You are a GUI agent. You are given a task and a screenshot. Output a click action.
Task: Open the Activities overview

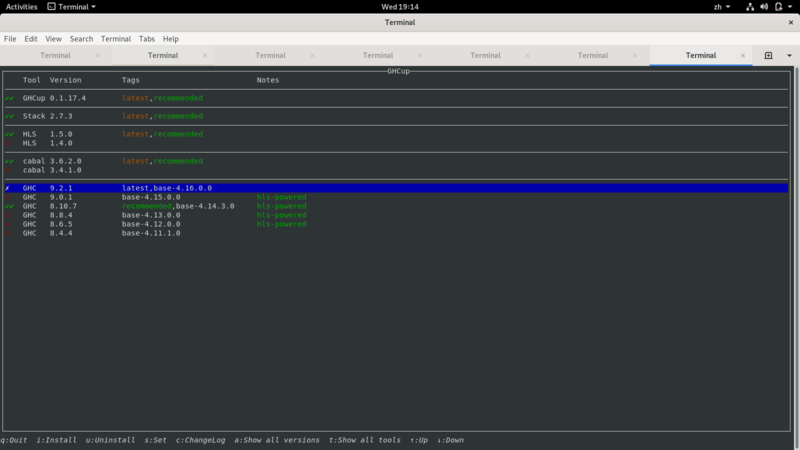click(x=21, y=7)
